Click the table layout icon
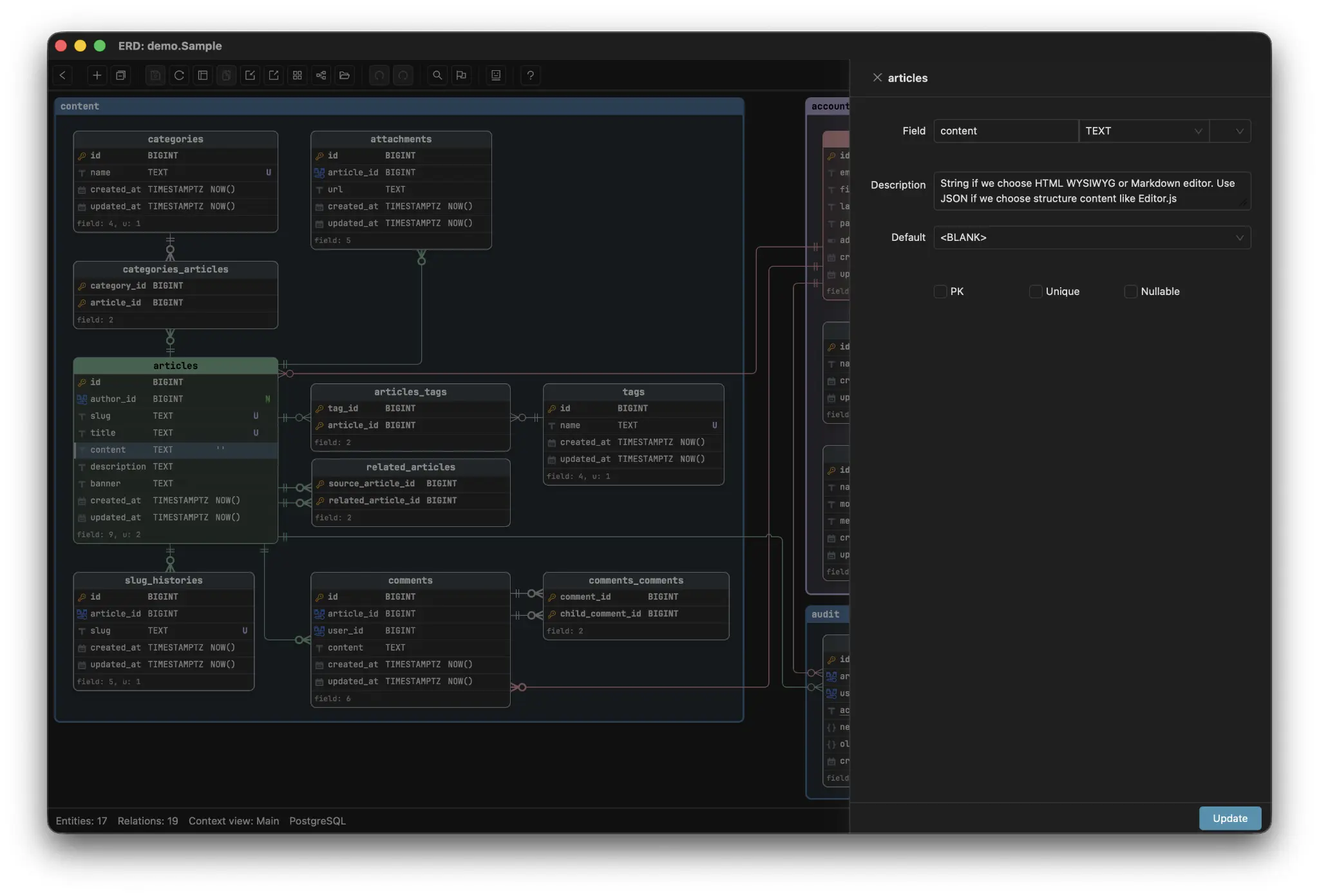 pos(203,75)
